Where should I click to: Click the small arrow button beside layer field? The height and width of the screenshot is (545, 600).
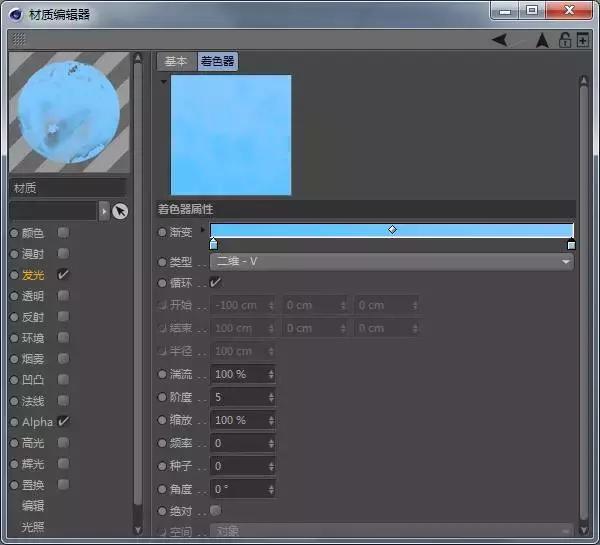tap(104, 211)
